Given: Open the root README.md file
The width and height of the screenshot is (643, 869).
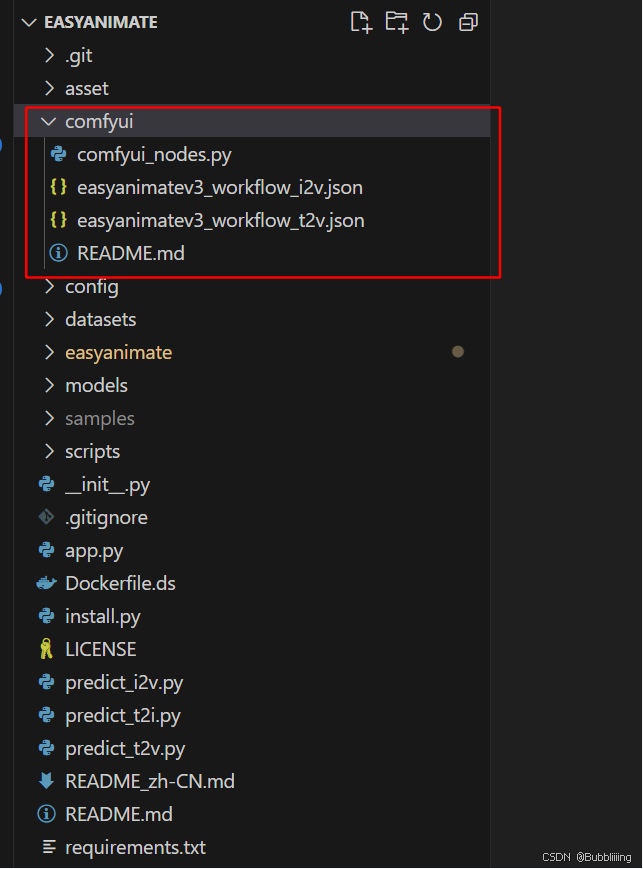Looking at the screenshot, I should click(x=119, y=814).
